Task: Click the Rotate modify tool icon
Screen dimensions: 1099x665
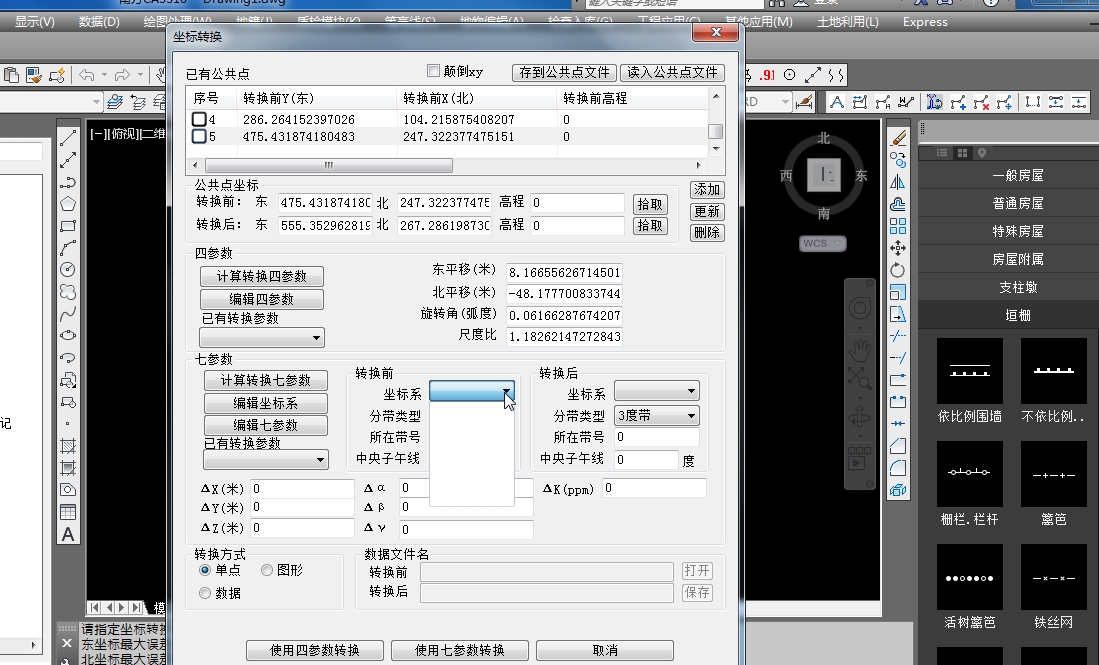Action: point(898,270)
